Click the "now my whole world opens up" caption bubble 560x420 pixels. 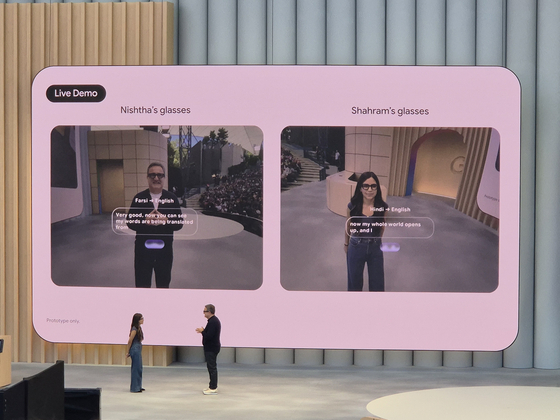click(x=390, y=228)
